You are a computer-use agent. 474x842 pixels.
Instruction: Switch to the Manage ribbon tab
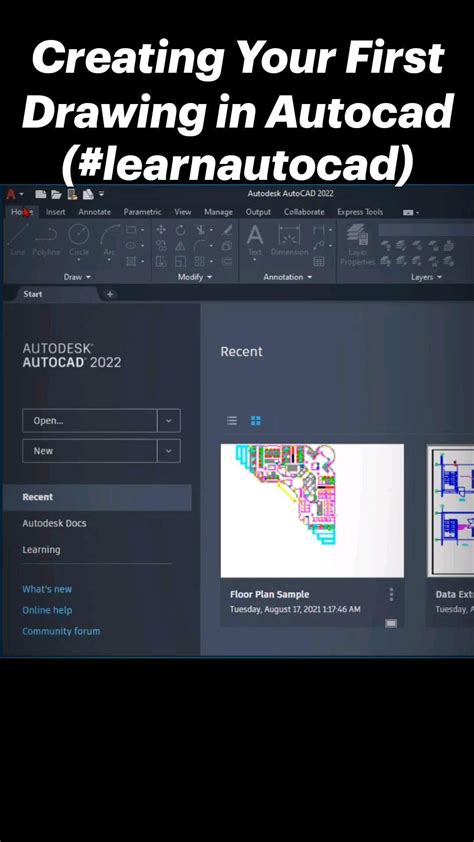pyautogui.click(x=218, y=212)
